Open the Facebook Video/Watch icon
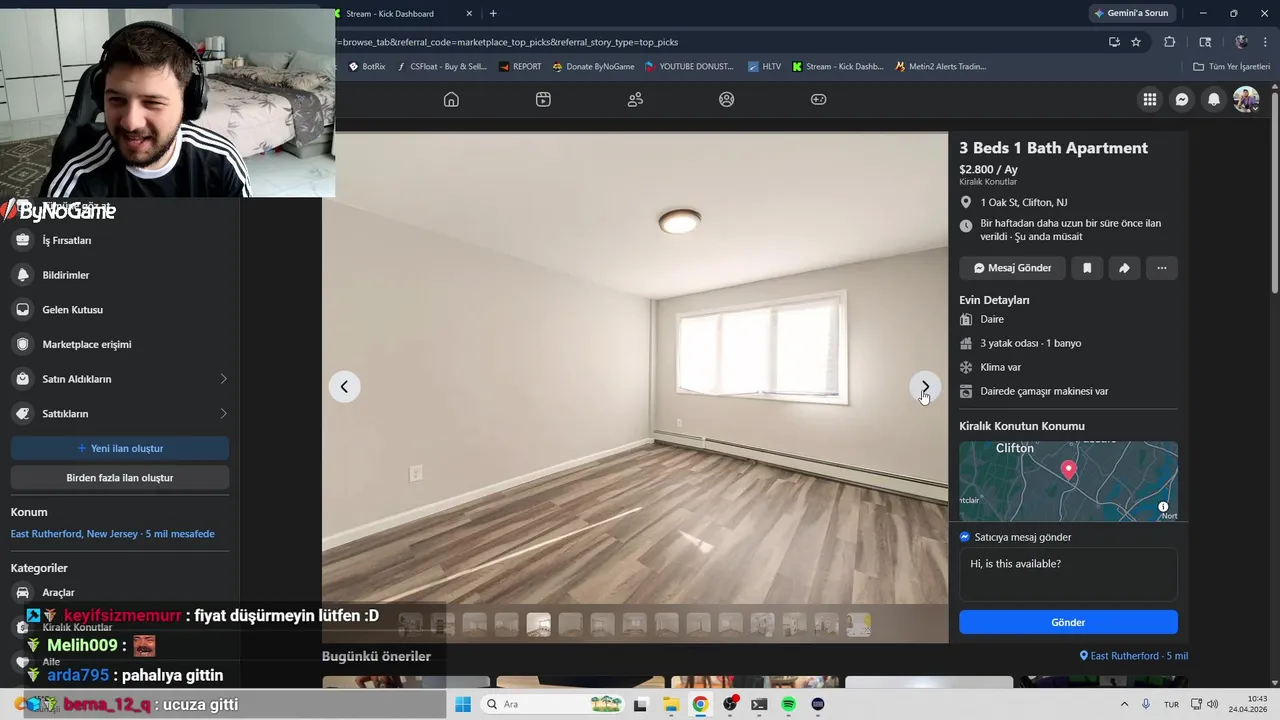This screenshot has height=720, width=1280. click(x=543, y=99)
